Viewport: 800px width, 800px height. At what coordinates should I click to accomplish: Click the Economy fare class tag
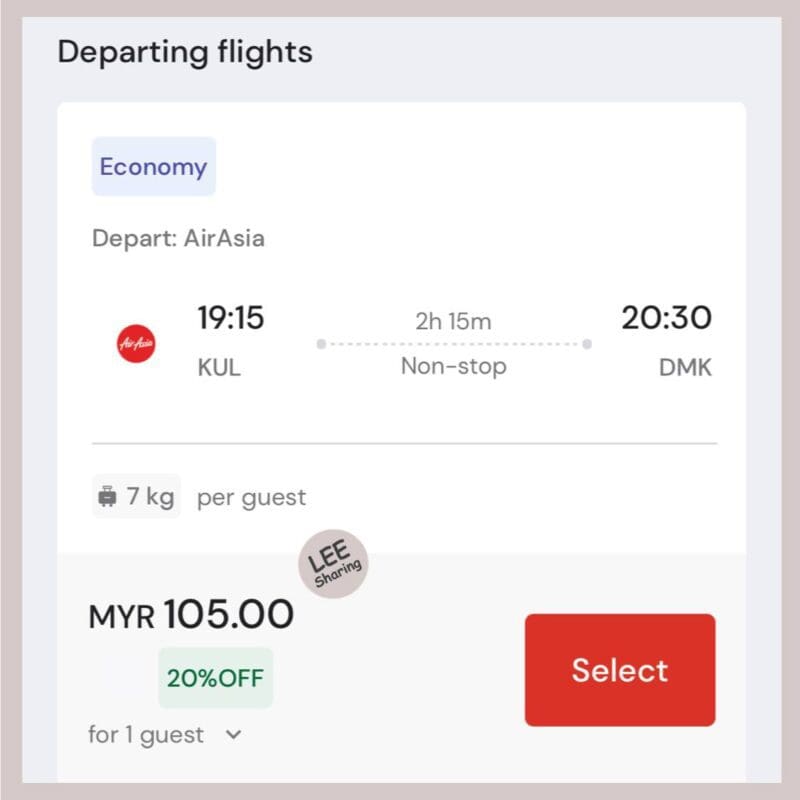[x=154, y=166]
